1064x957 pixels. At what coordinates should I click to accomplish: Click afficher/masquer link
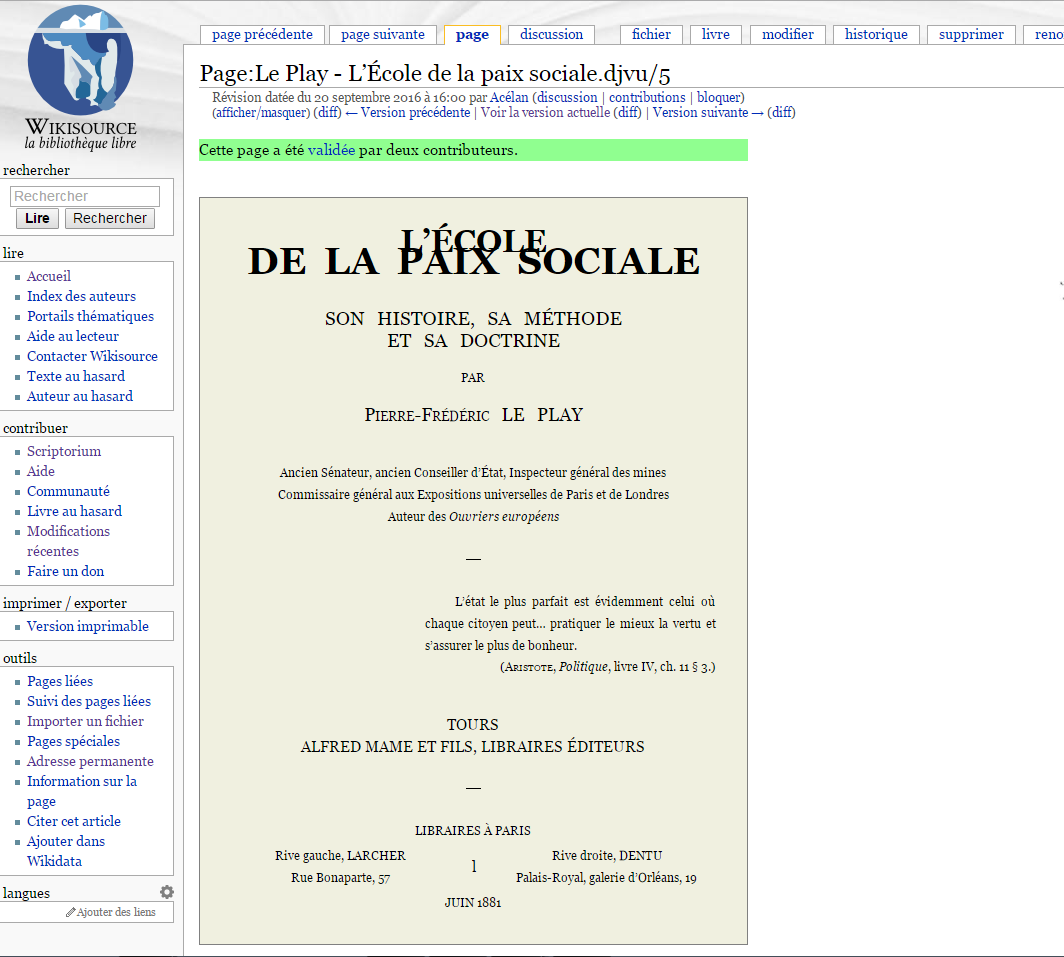[x=261, y=113]
